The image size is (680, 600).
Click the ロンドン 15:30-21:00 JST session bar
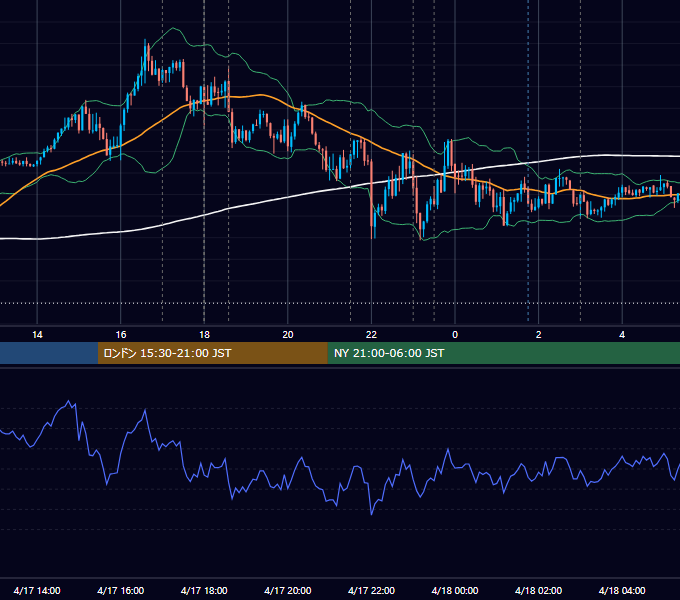212,353
